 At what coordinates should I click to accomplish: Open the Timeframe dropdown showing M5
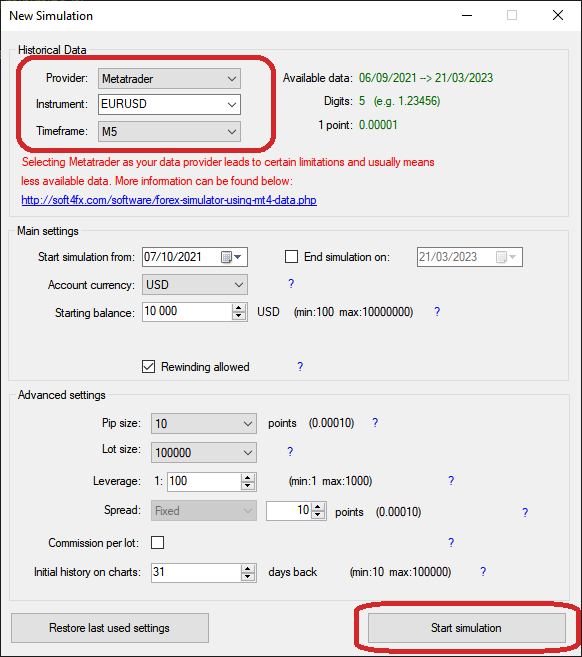click(169, 132)
